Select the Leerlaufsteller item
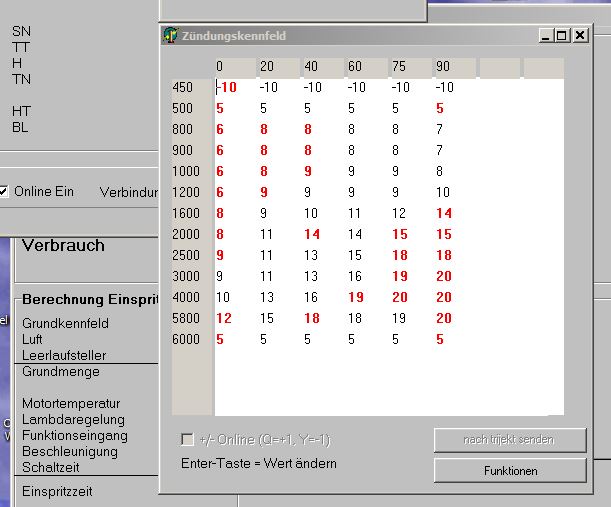The width and height of the screenshot is (611, 507). 63,355
